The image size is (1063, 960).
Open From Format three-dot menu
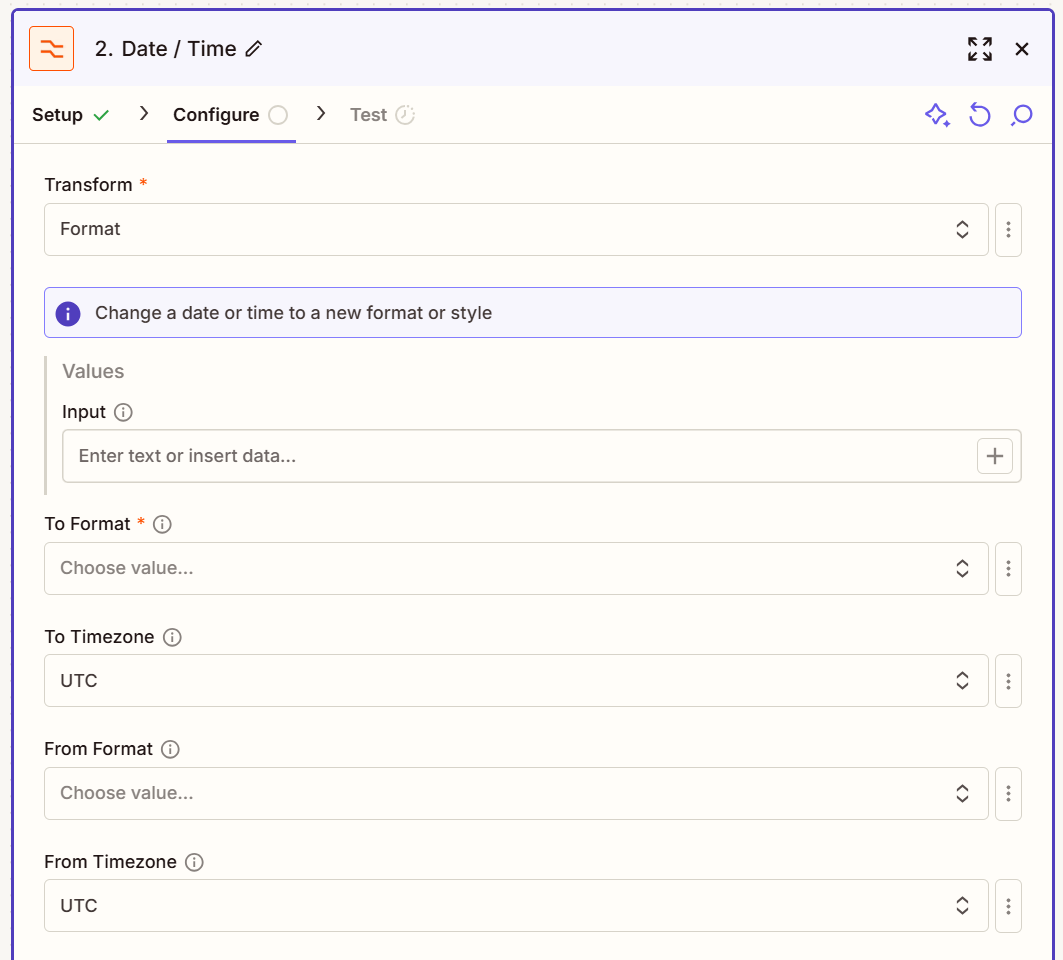pos(1008,793)
